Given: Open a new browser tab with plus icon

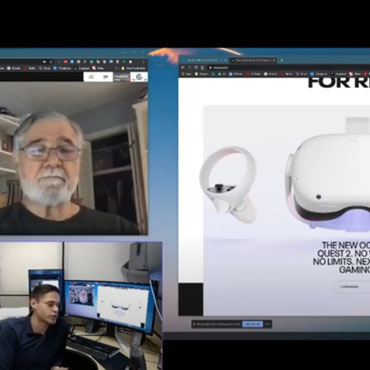Looking at the screenshot, I should point(282,60).
